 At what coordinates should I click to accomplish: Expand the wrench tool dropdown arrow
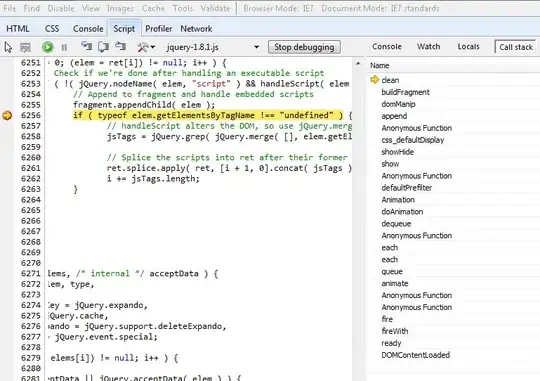pos(153,47)
